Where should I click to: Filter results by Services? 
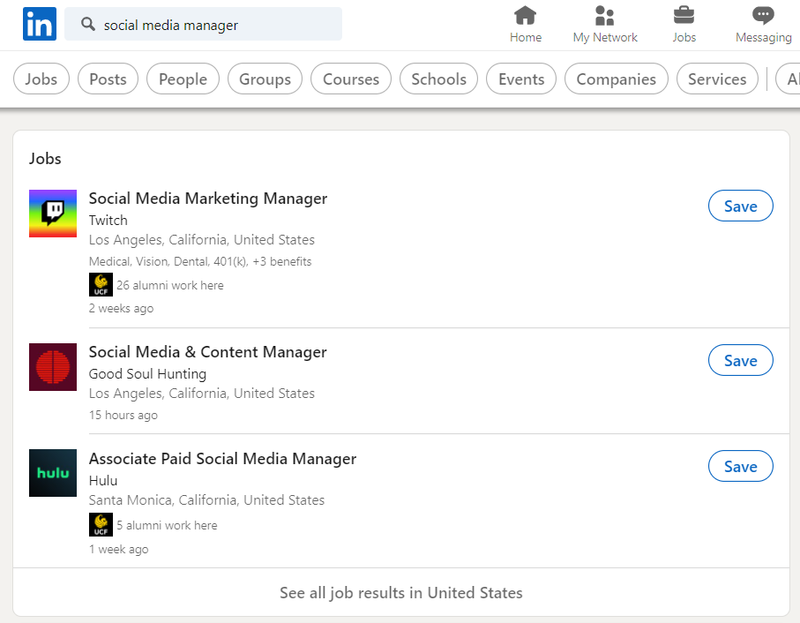[717, 79]
